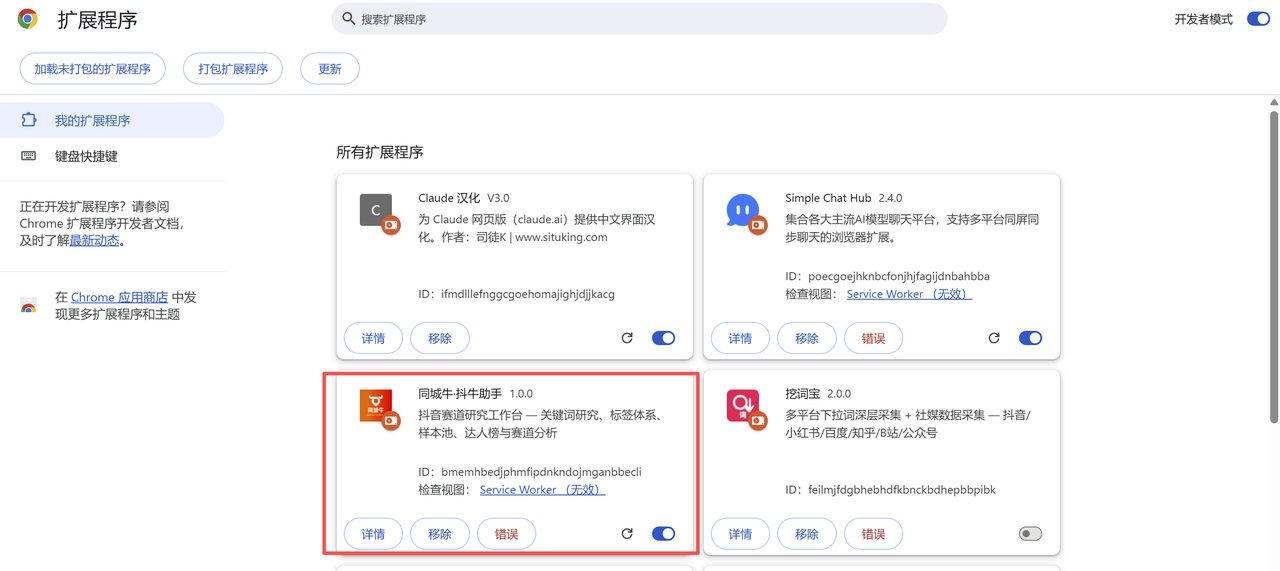Click 加载未打包的扩展程序 button

tap(92, 69)
